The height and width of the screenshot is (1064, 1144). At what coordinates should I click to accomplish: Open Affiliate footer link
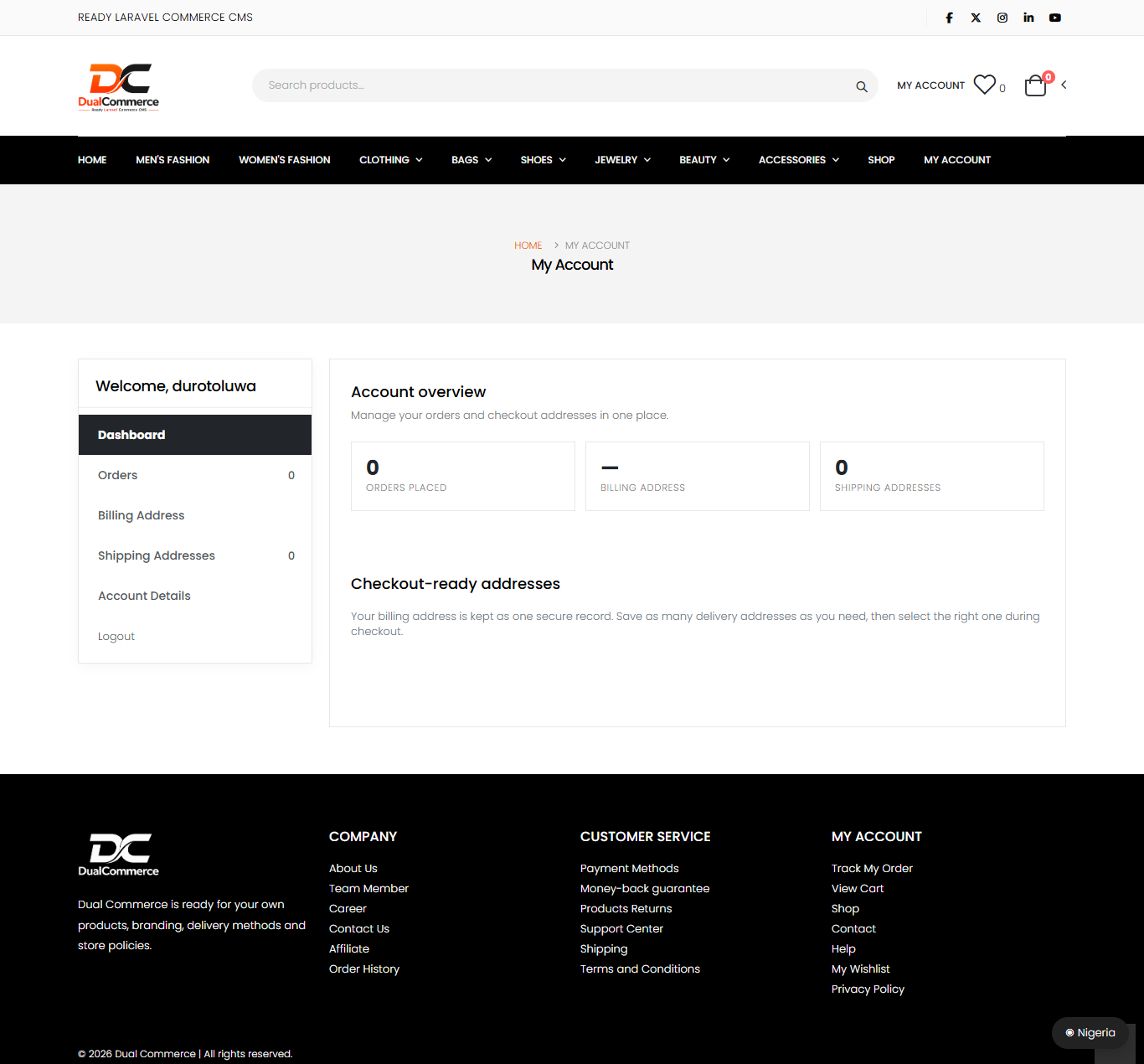tap(349, 949)
